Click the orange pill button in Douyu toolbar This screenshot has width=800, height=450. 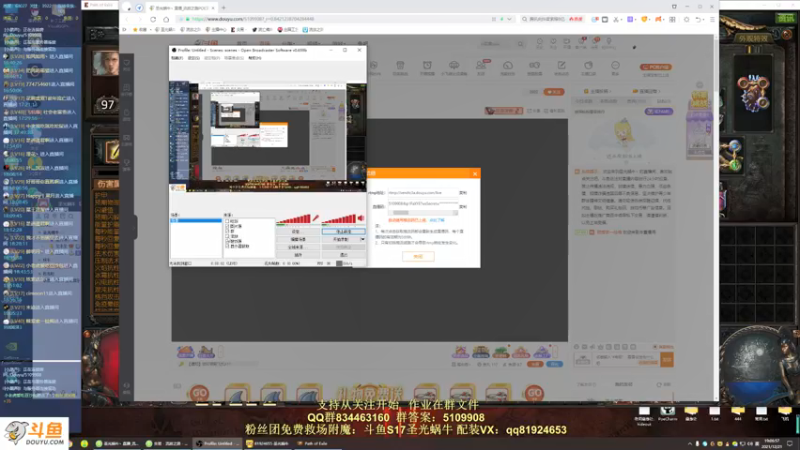point(656,67)
